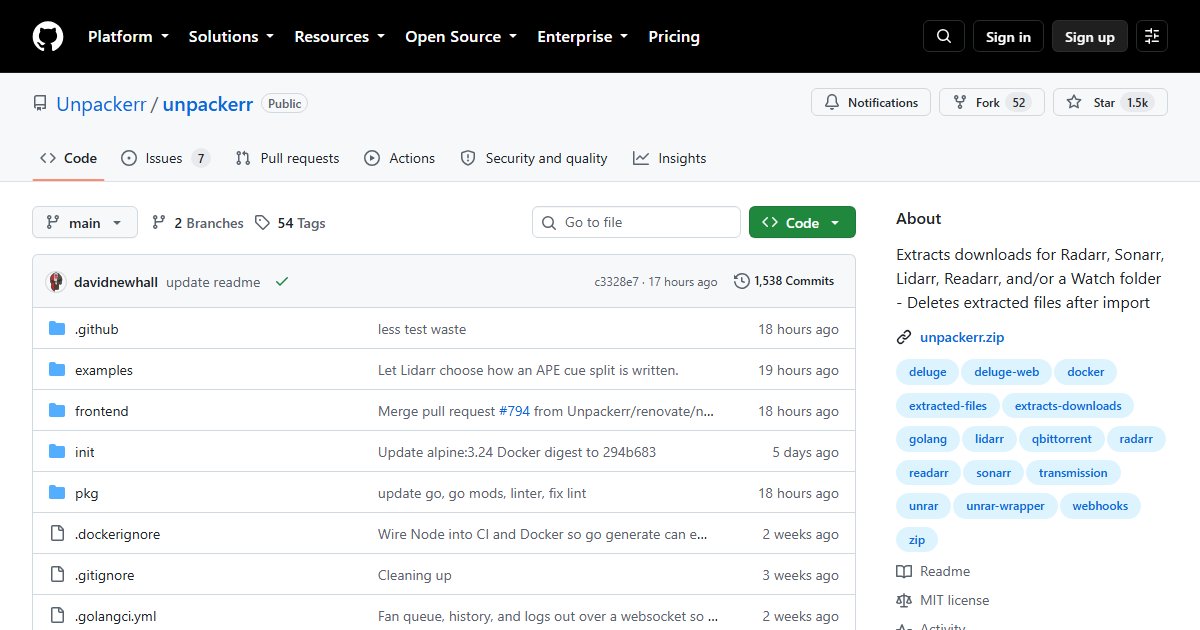
Task: Click the Sign up button
Action: (x=1090, y=37)
